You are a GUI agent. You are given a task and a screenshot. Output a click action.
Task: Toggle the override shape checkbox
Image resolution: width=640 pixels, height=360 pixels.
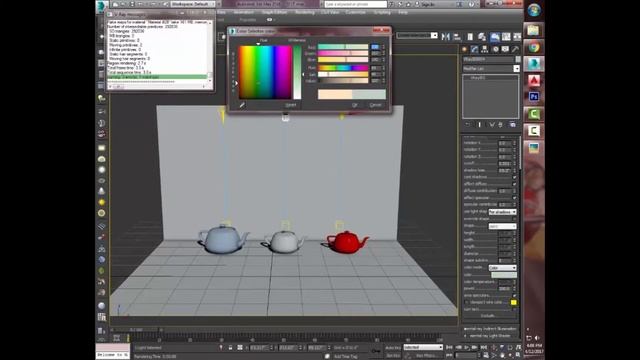514,219
